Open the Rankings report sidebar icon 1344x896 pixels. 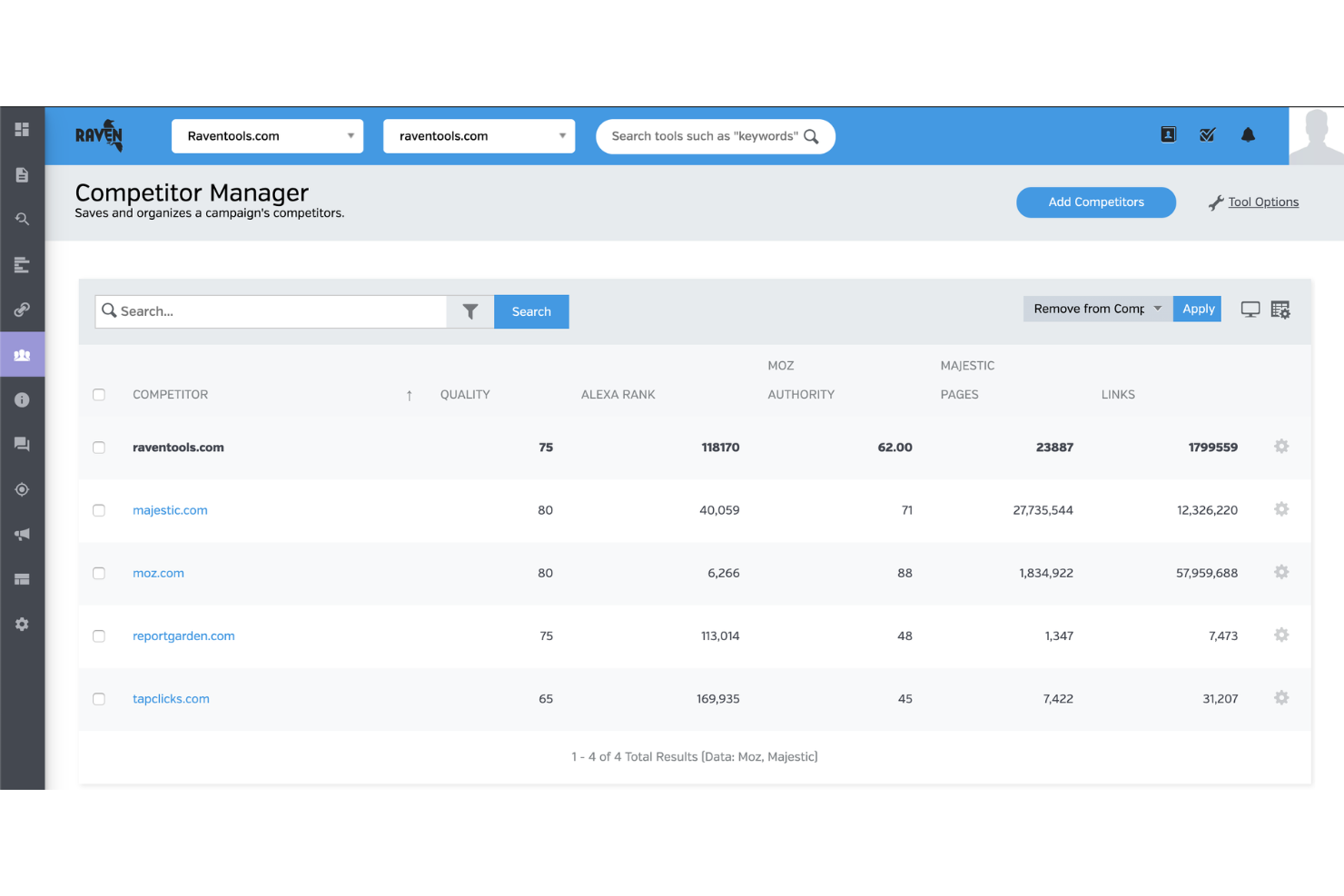tap(23, 264)
